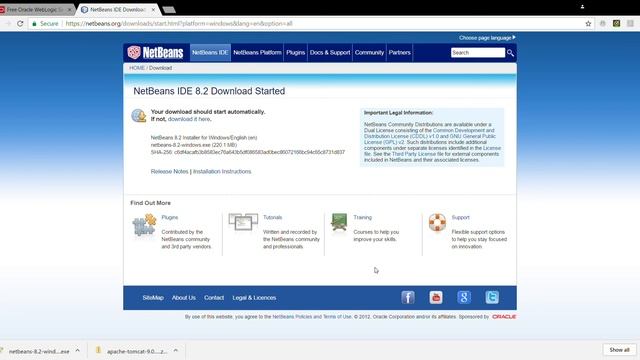Click the search magnifier icon
640x360 pixels.
[510, 53]
